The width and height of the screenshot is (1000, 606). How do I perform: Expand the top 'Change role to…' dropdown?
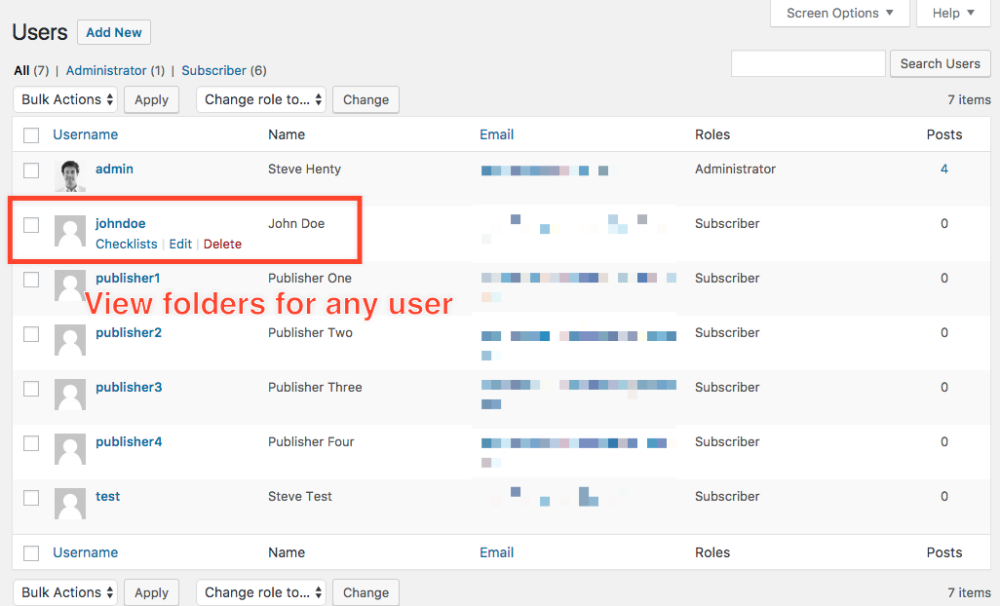click(261, 100)
